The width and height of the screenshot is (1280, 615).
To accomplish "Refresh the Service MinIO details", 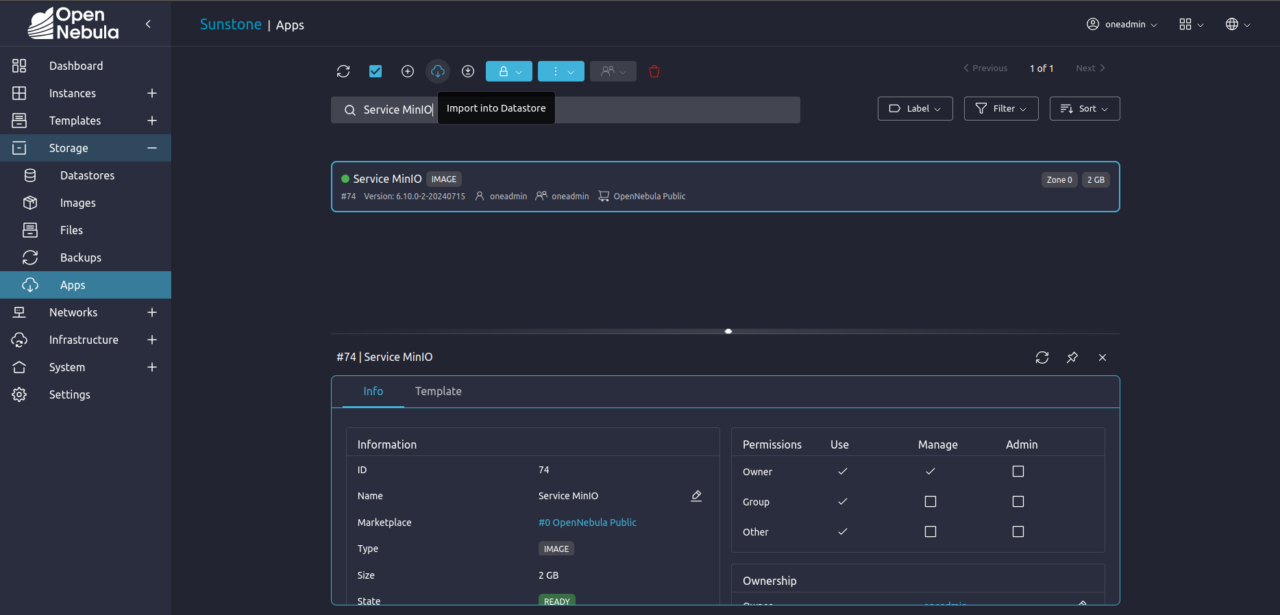I will [x=1042, y=357].
